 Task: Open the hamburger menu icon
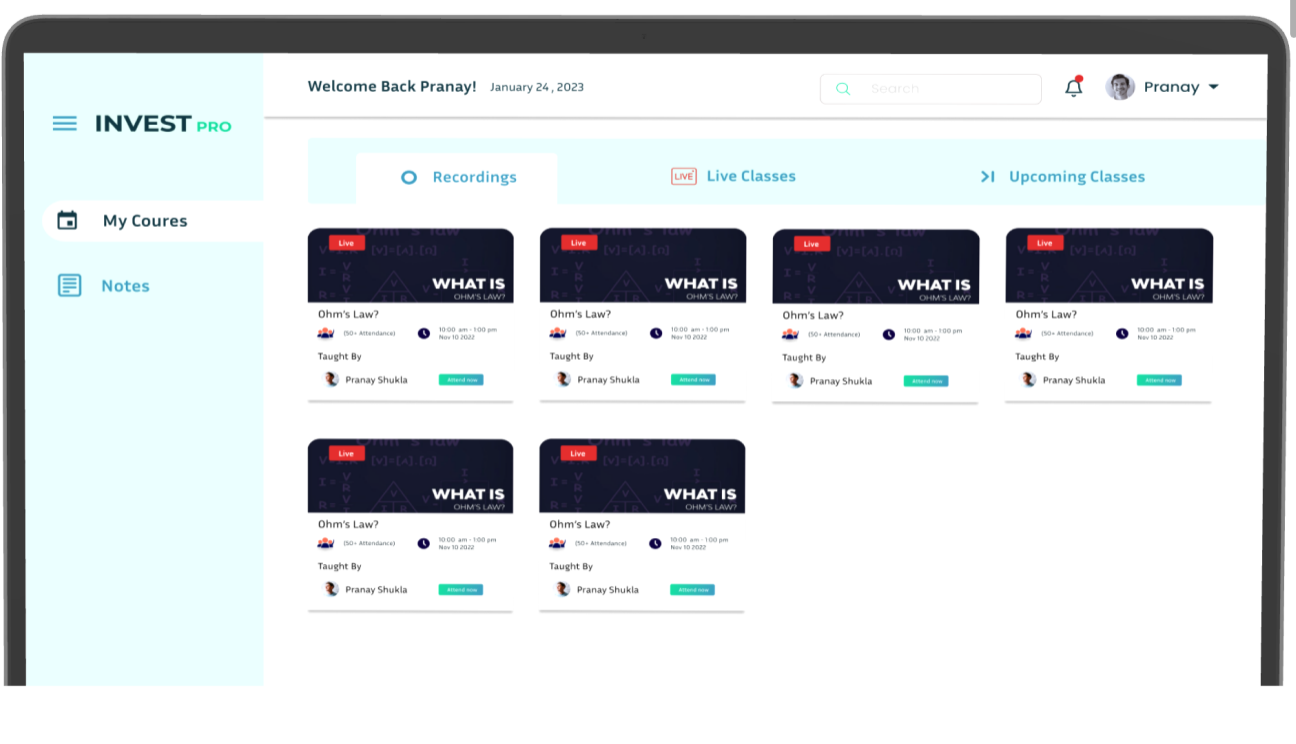tap(65, 124)
